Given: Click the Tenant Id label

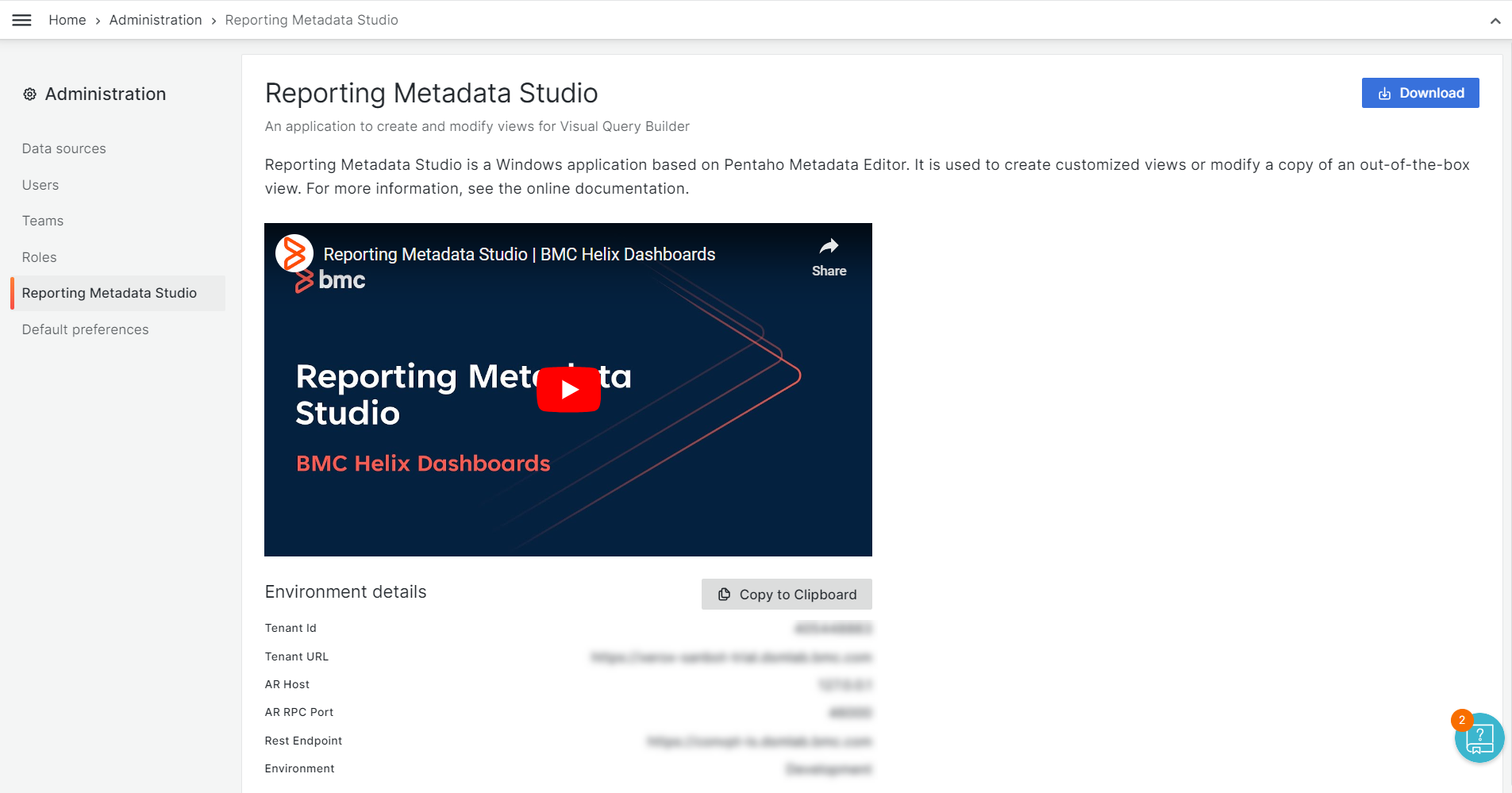Looking at the screenshot, I should coord(290,628).
